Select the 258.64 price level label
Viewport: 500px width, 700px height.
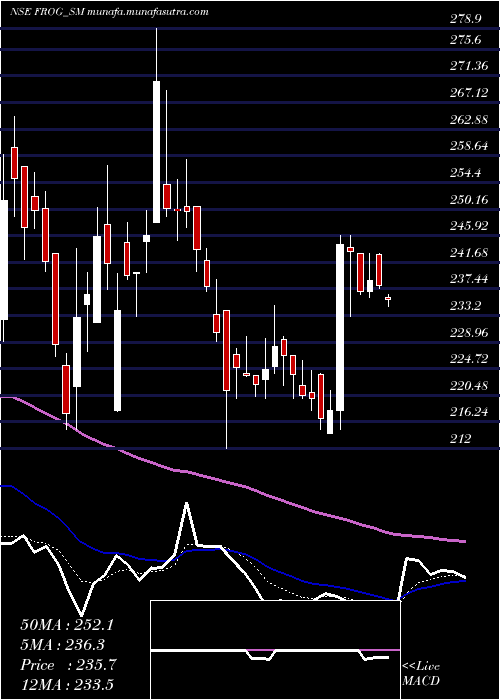tap(467, 146)
